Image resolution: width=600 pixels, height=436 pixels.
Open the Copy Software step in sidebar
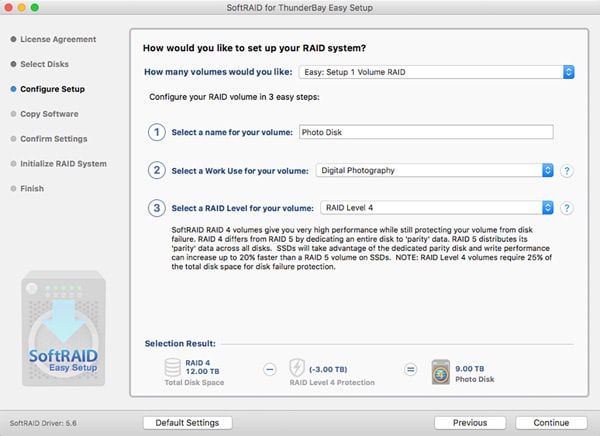(49, 114)
